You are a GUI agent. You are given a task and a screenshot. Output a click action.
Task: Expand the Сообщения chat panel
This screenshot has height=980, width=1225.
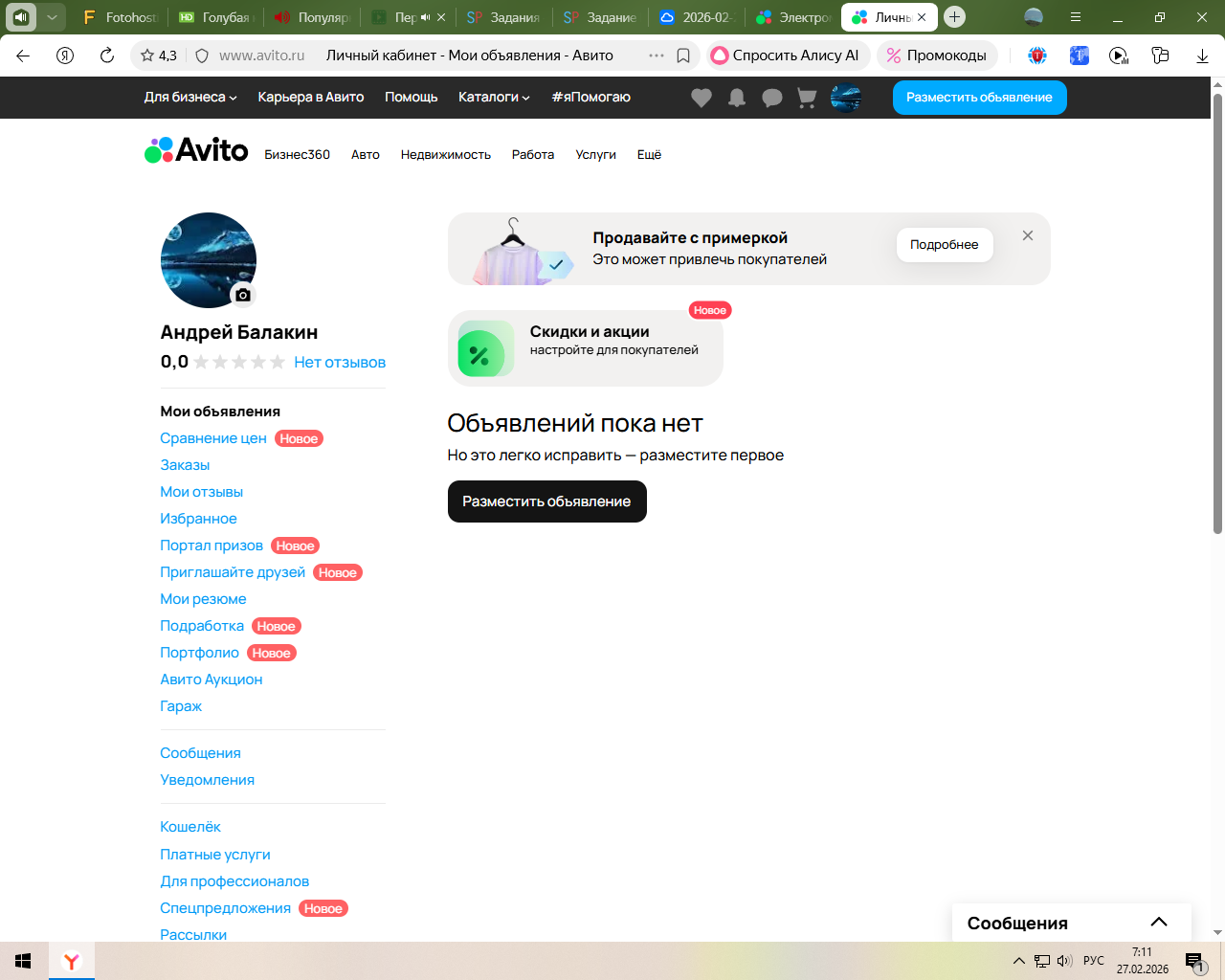[1072, 923]
